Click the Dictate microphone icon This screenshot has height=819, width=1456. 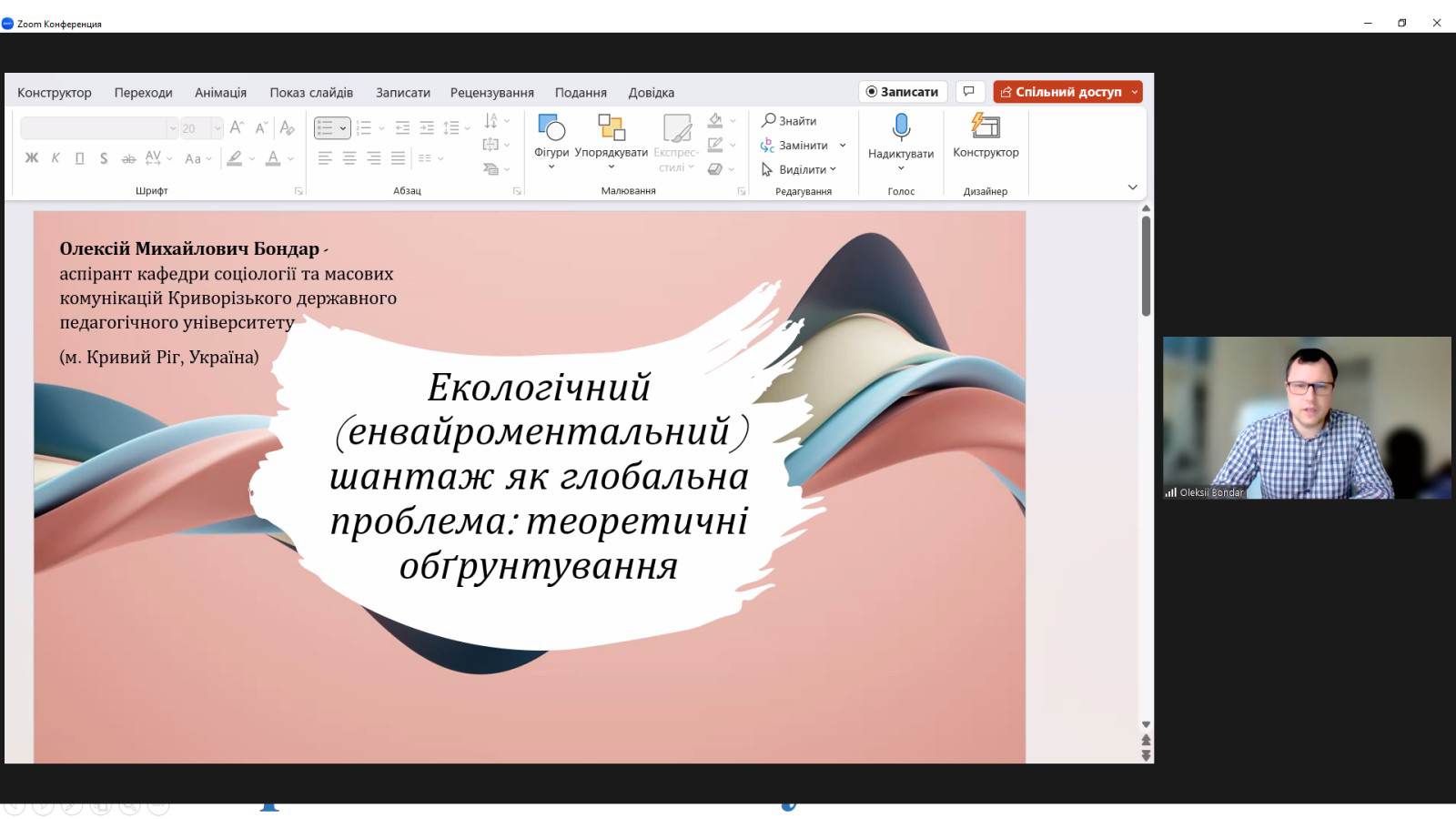(x=901, y=127)
